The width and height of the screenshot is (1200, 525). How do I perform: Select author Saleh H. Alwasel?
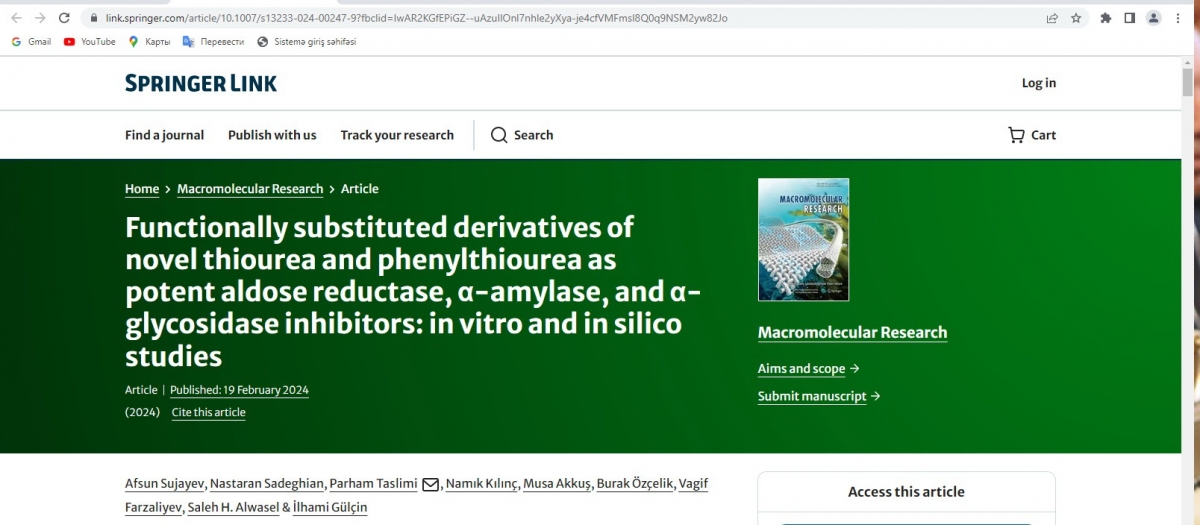coord(234,507)
